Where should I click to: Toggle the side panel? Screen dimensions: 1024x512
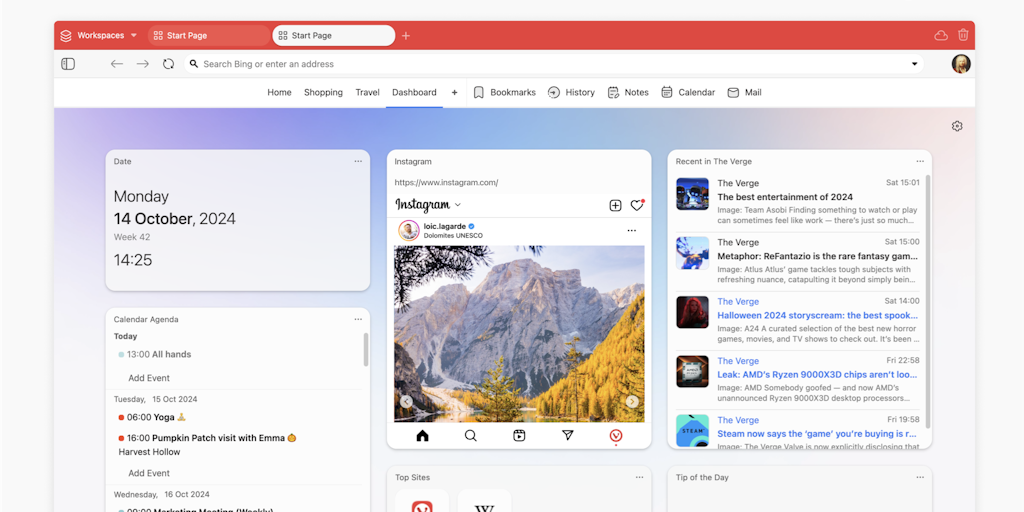point(68,64)
